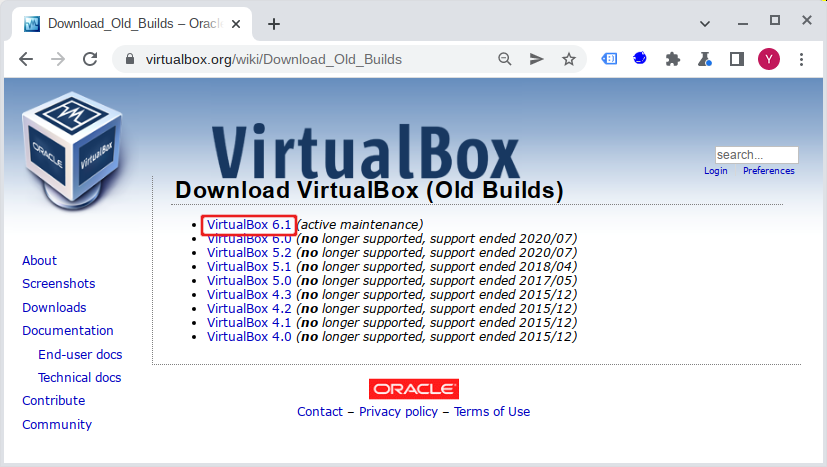827x467 pixels.
Task: Open the tab search chevron
Action: pos(705,24)
